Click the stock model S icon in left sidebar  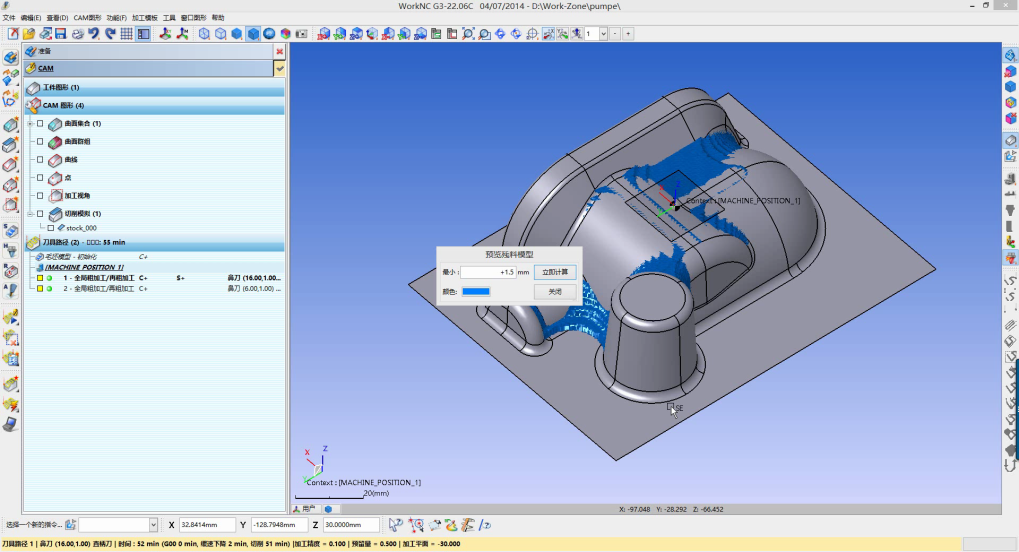[x=10, y=230]
